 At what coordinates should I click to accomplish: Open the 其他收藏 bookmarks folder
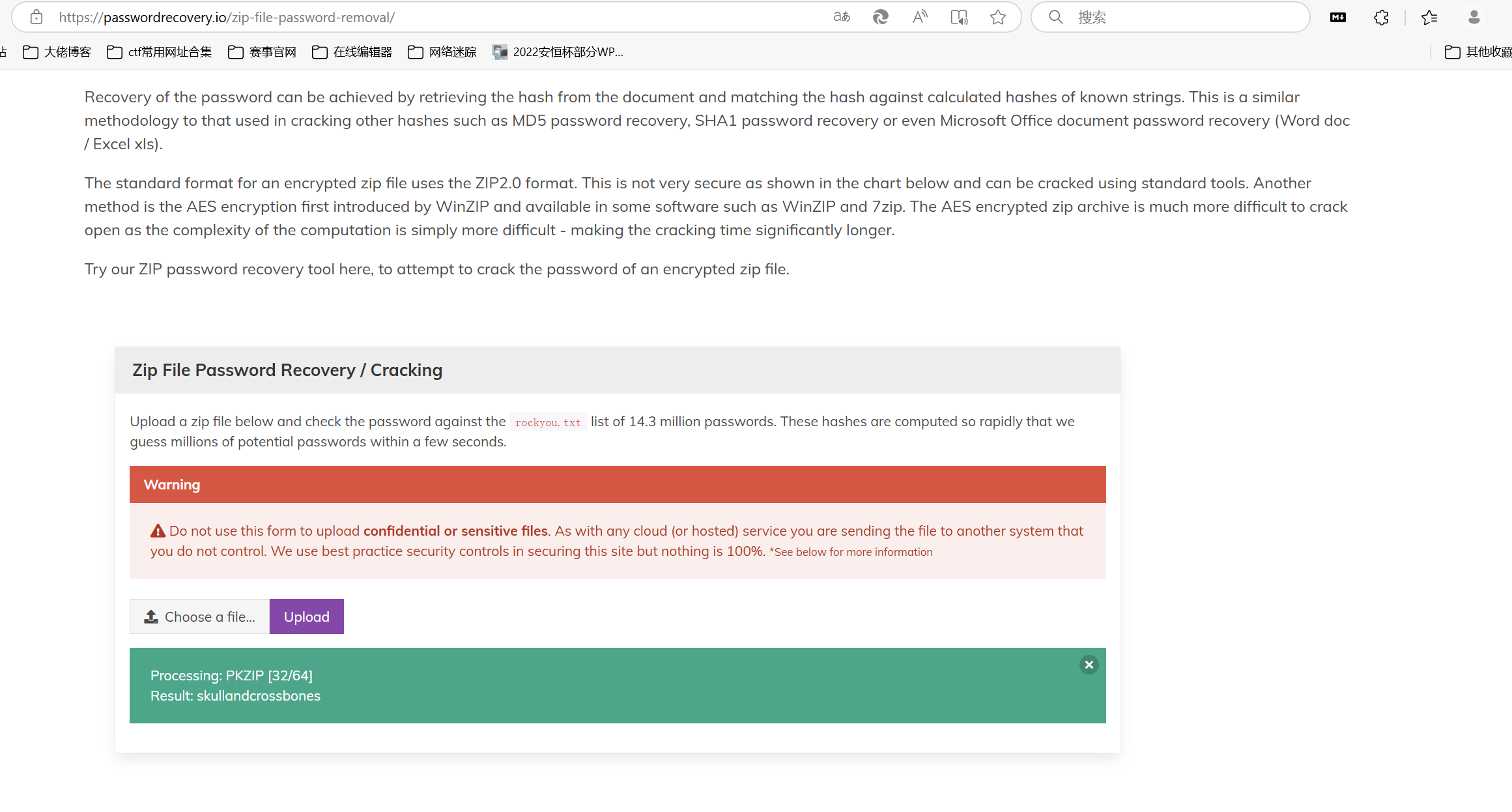pos(1477,52)
